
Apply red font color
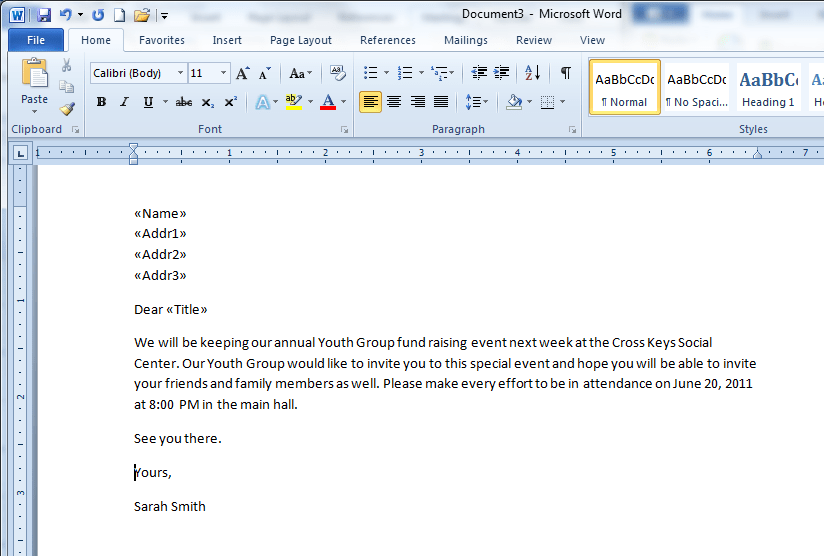point(328,101)
